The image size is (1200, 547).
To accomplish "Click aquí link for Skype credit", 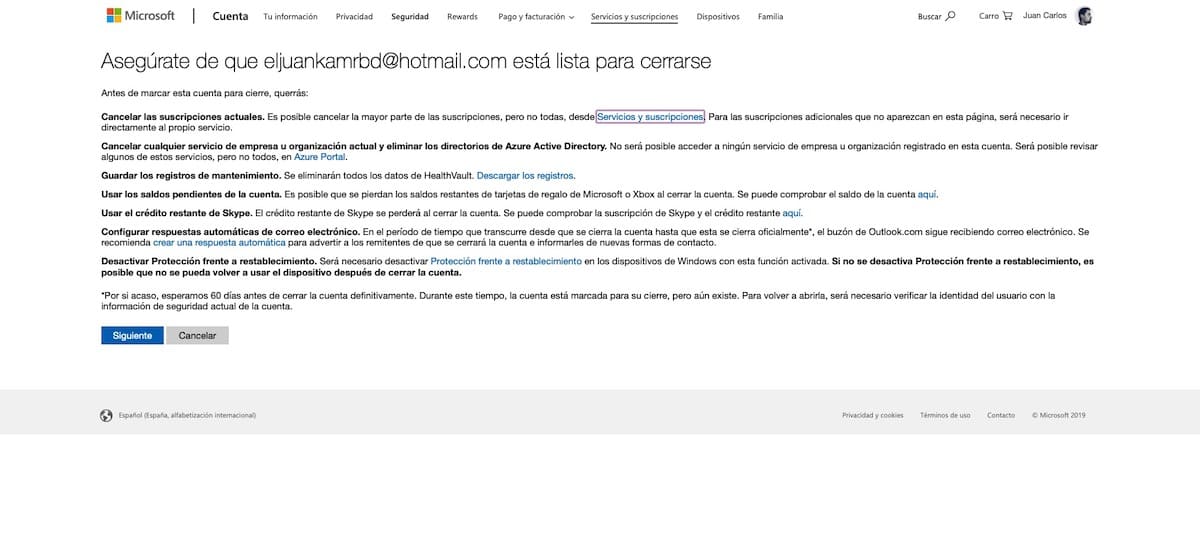I will (x=792, y=213).
